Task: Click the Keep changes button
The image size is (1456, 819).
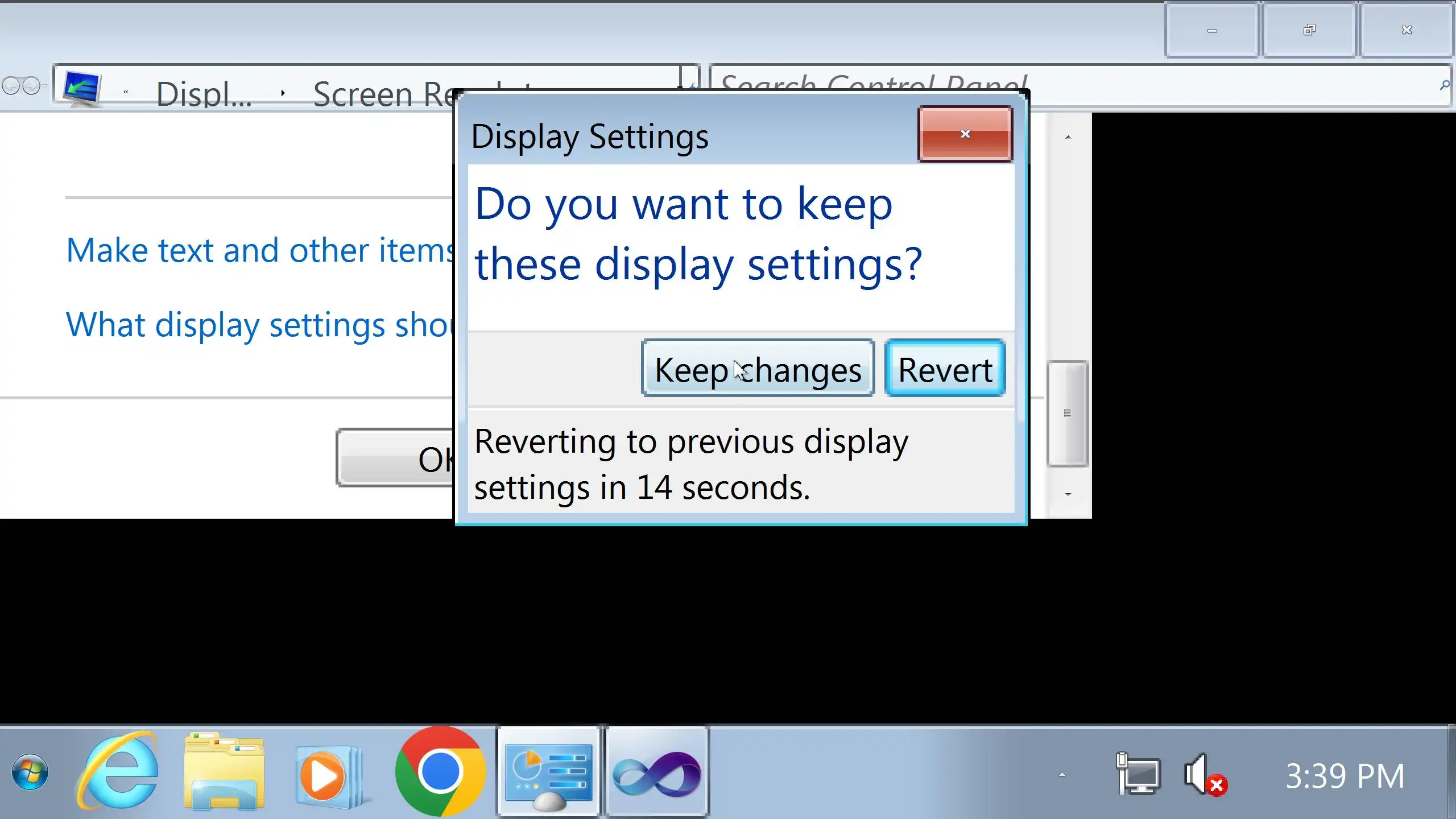Action: (757, 368)
